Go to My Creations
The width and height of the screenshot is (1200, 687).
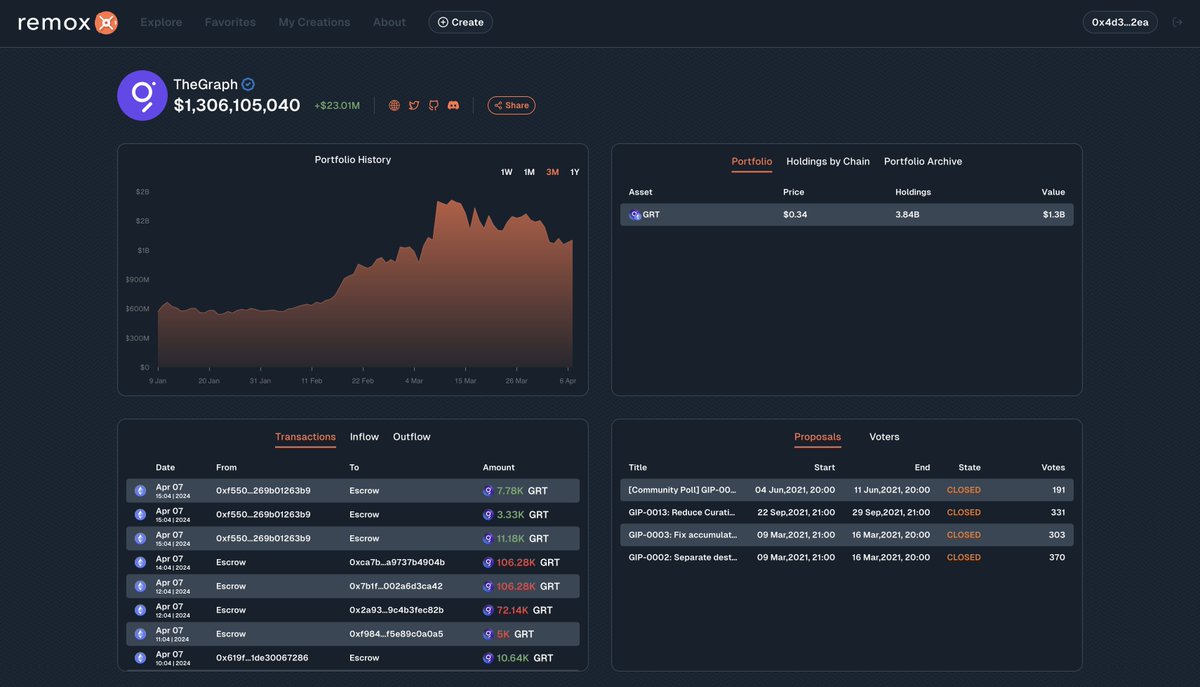pyautogui.click(x=314, y=22)
